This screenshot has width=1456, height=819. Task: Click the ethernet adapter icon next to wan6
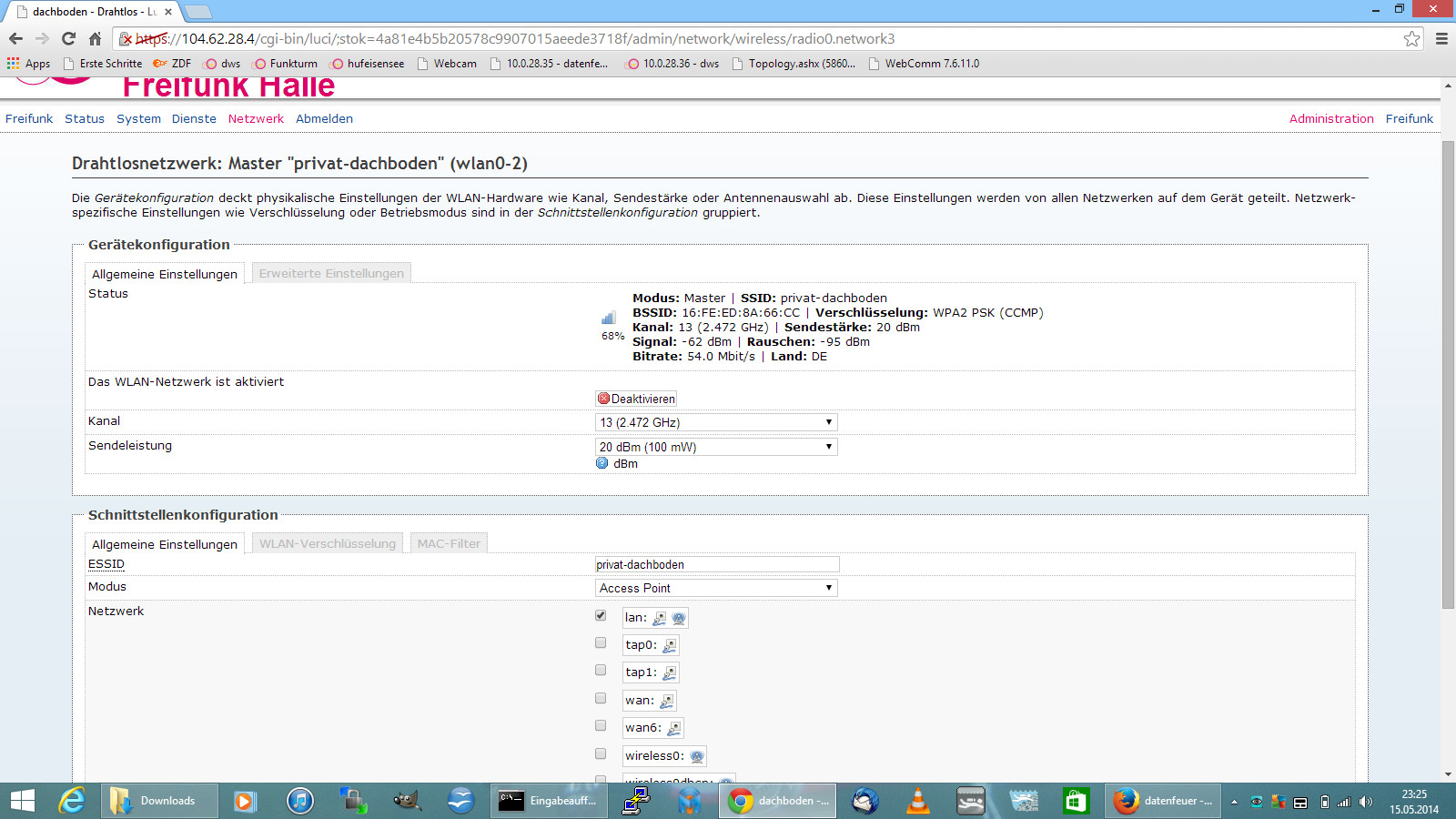[x=673, y=728]
